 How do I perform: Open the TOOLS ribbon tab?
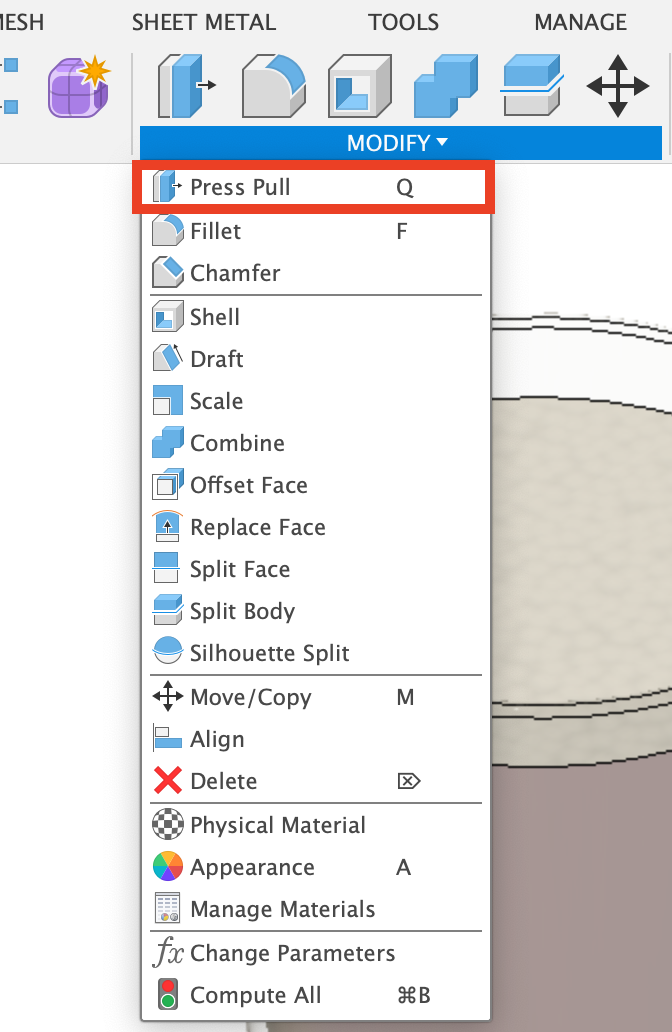point(403,21)
